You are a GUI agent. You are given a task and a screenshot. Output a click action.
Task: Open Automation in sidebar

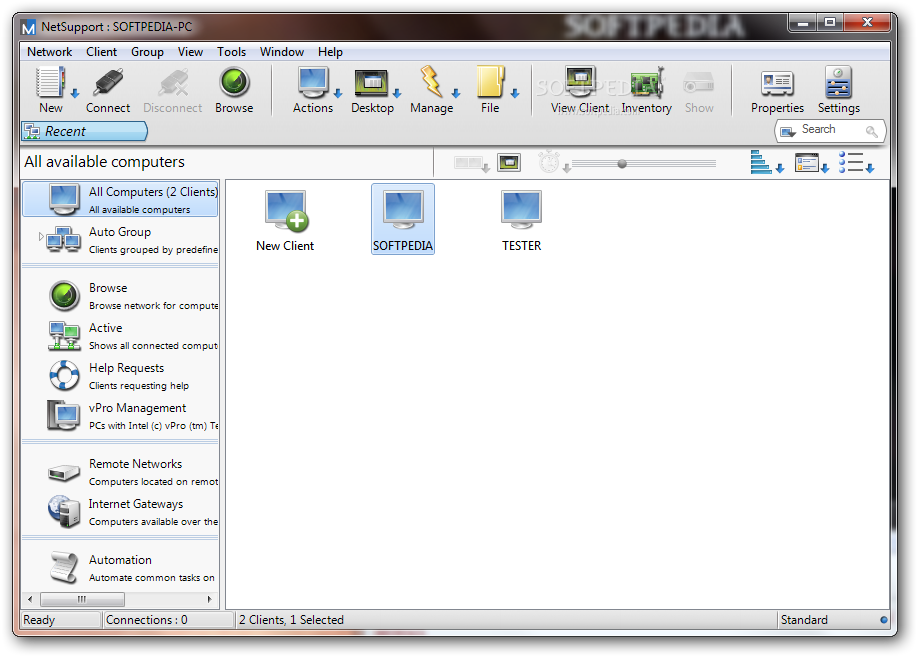point(121,567)
